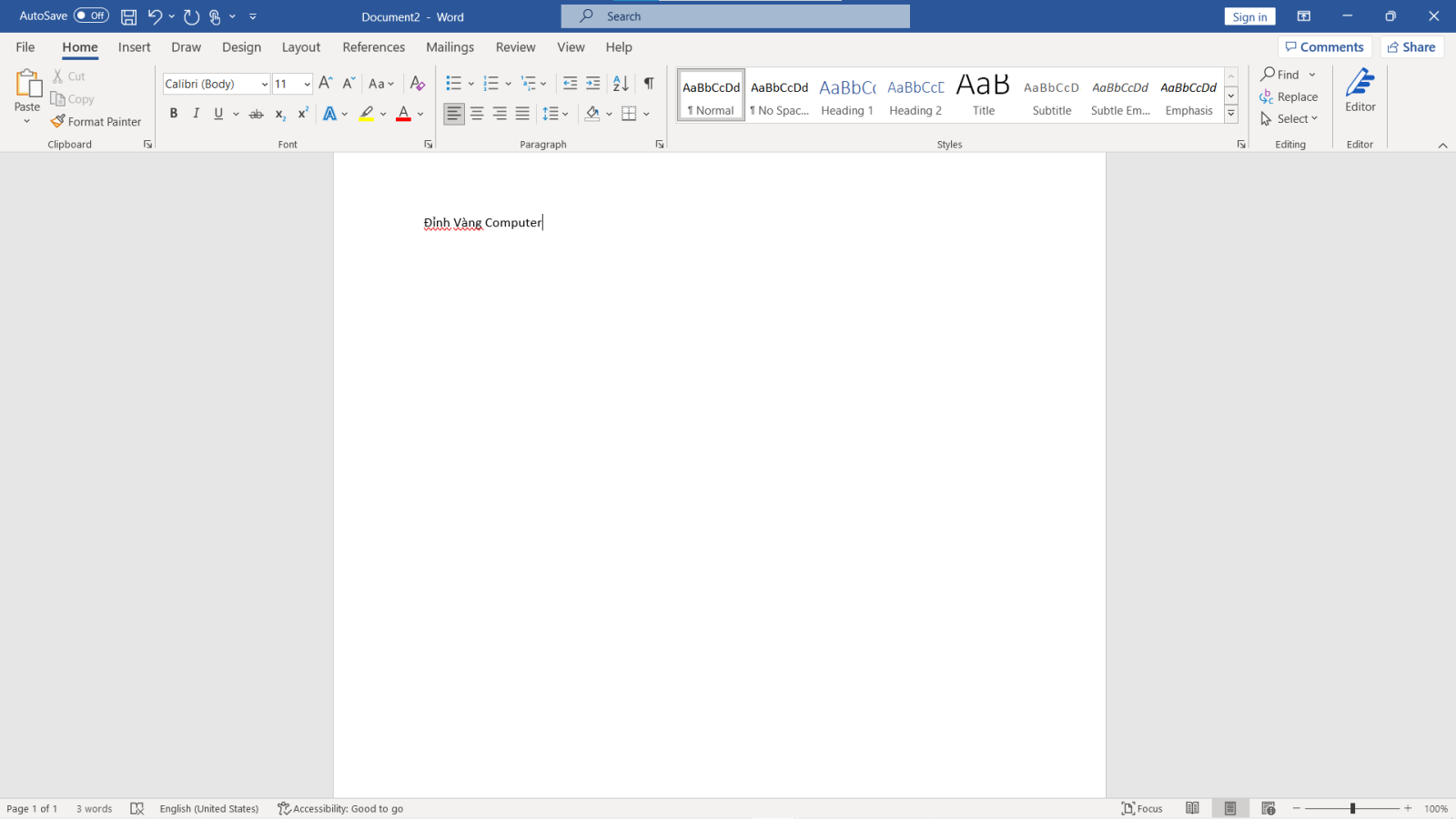Switch to the Design tab

pyautogui.click(x=241, y=47)
